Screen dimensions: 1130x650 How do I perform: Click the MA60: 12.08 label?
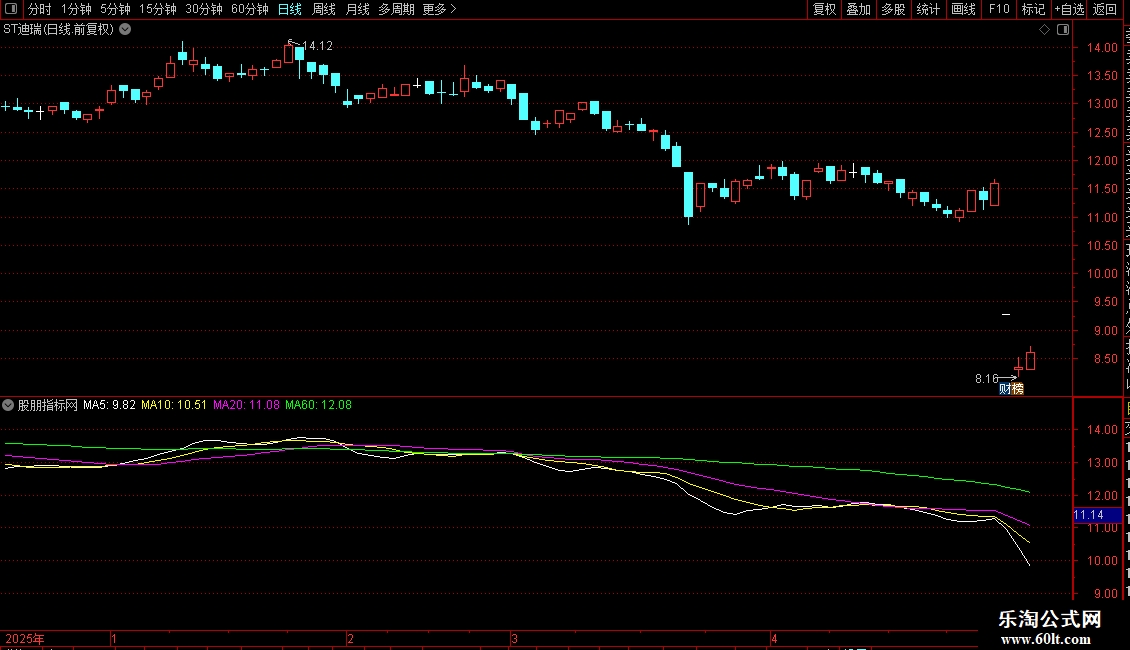click(319, 405)
